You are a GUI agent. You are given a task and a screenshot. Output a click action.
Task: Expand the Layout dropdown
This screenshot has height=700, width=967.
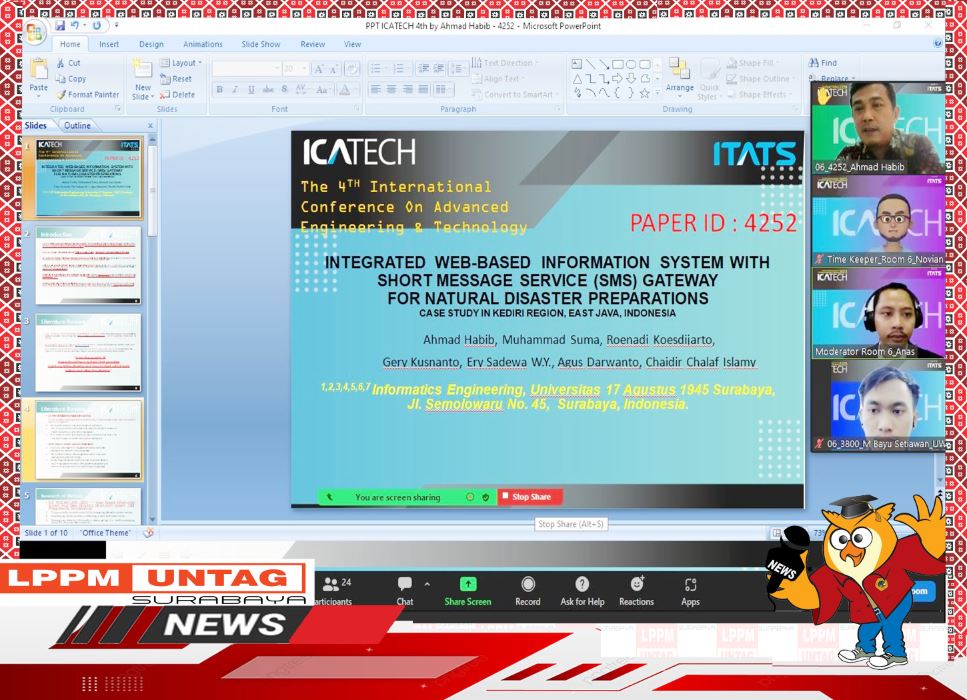pyautogui.click(x=181, y=63)
